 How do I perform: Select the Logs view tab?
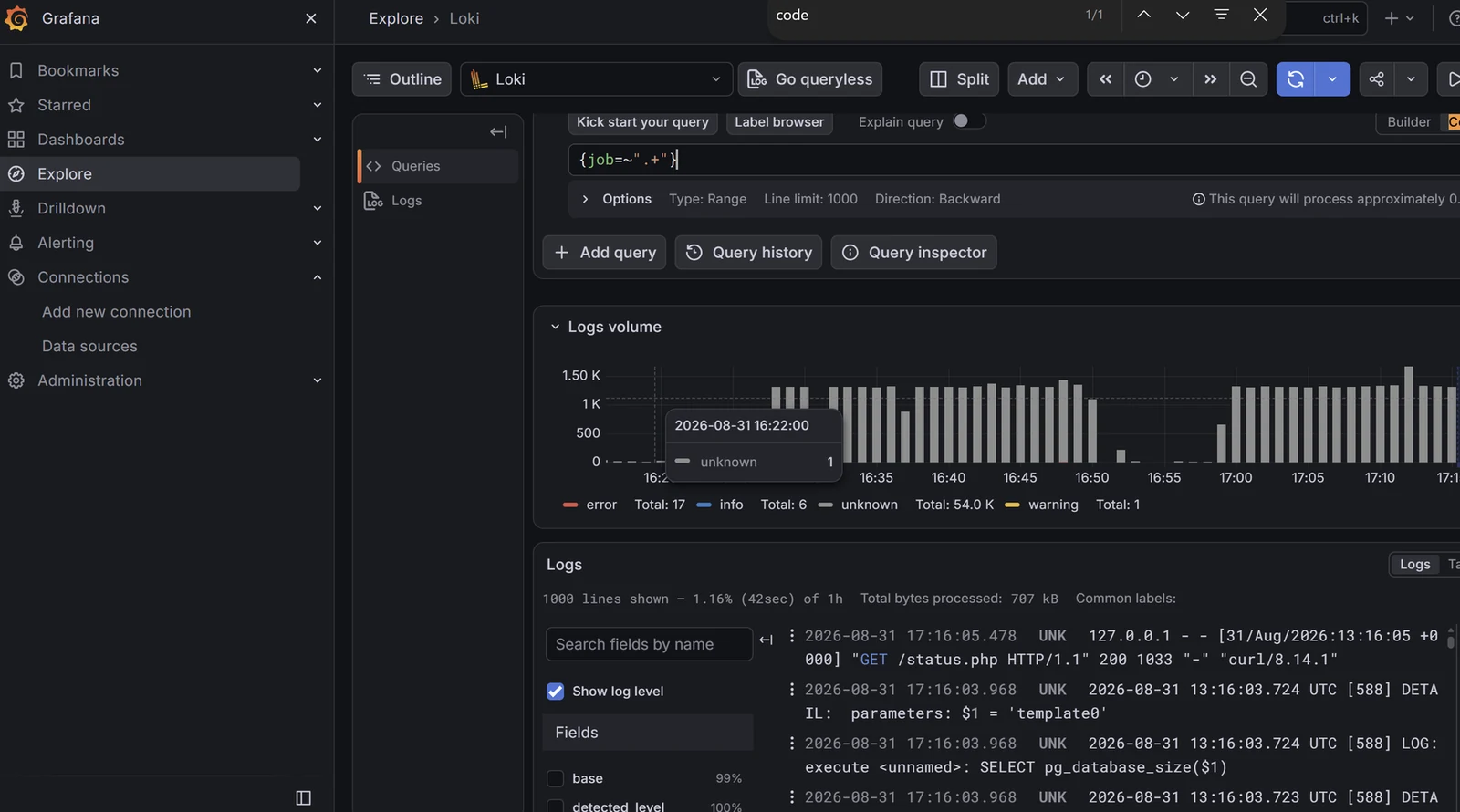click(1414, 565)
